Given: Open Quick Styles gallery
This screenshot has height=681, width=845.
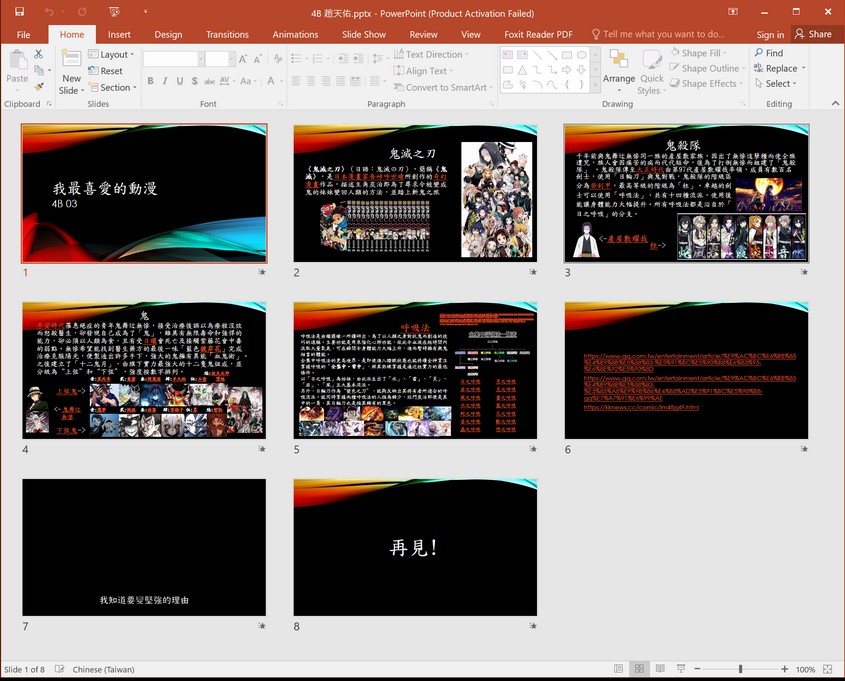Looking at the screenshot, I should tap(652, 72).
